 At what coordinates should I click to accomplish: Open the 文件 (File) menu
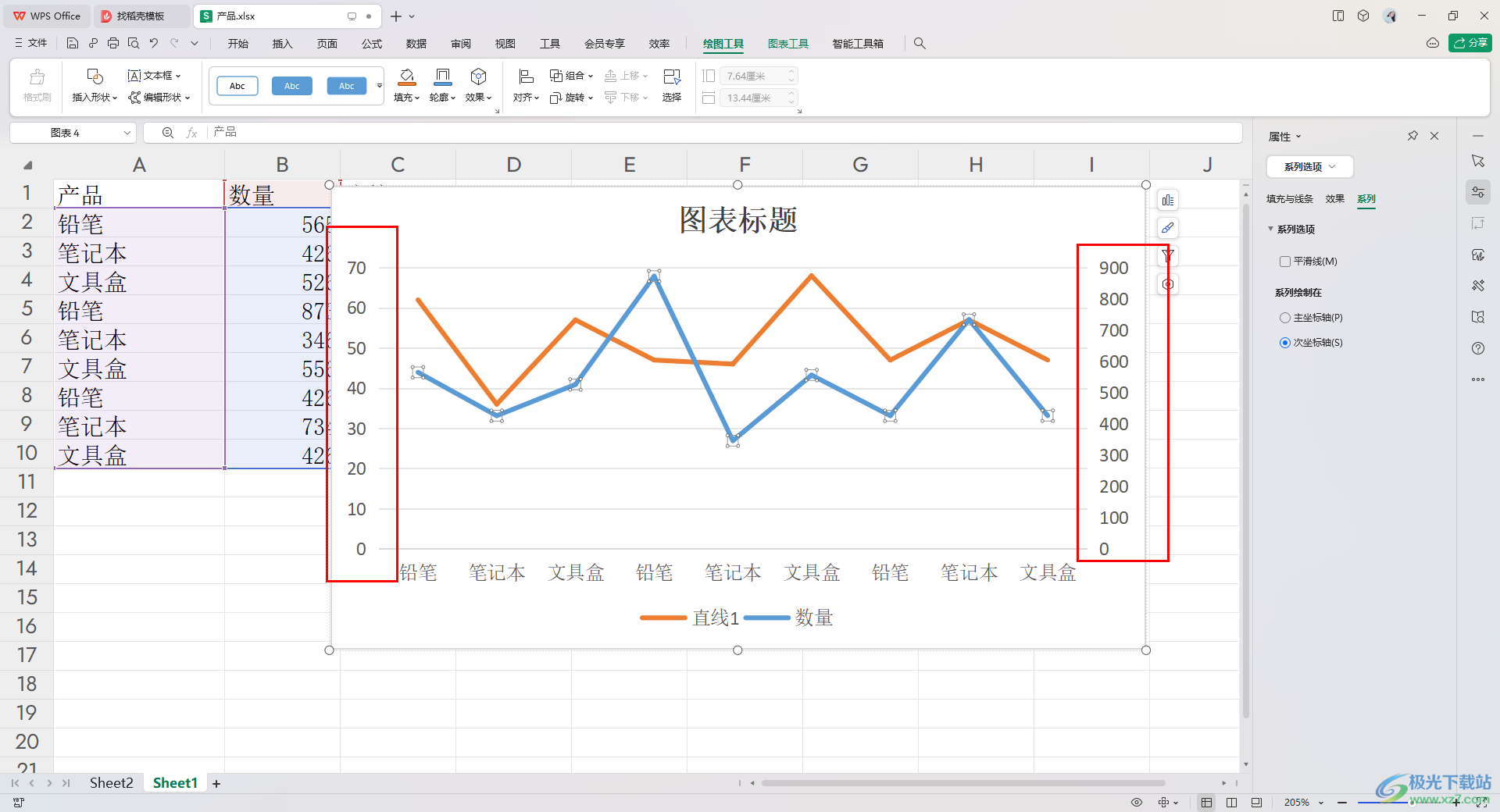31,44
